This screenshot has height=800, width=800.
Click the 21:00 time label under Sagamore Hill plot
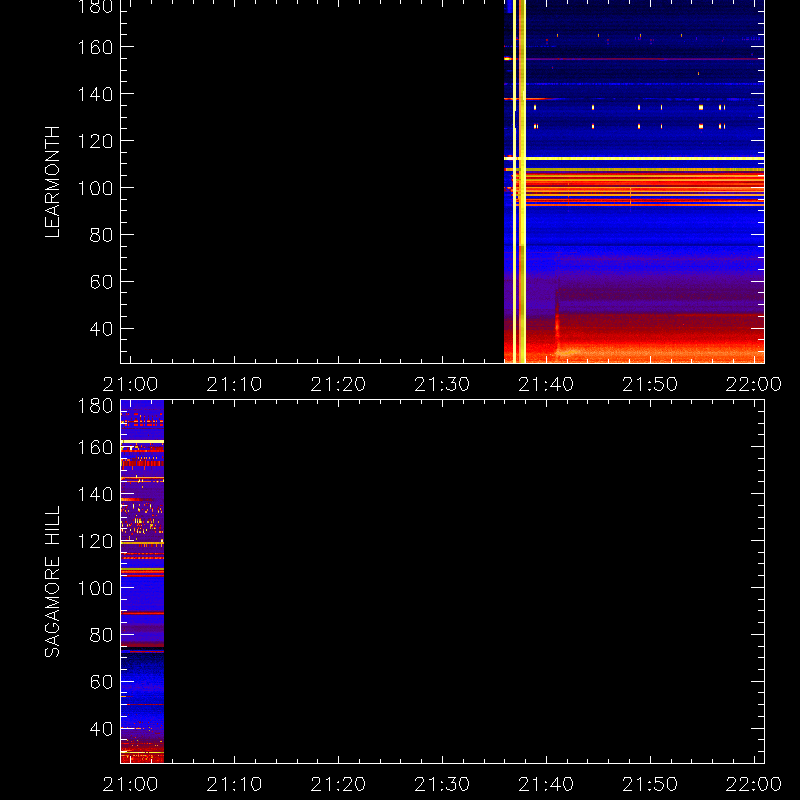[131, 784]
